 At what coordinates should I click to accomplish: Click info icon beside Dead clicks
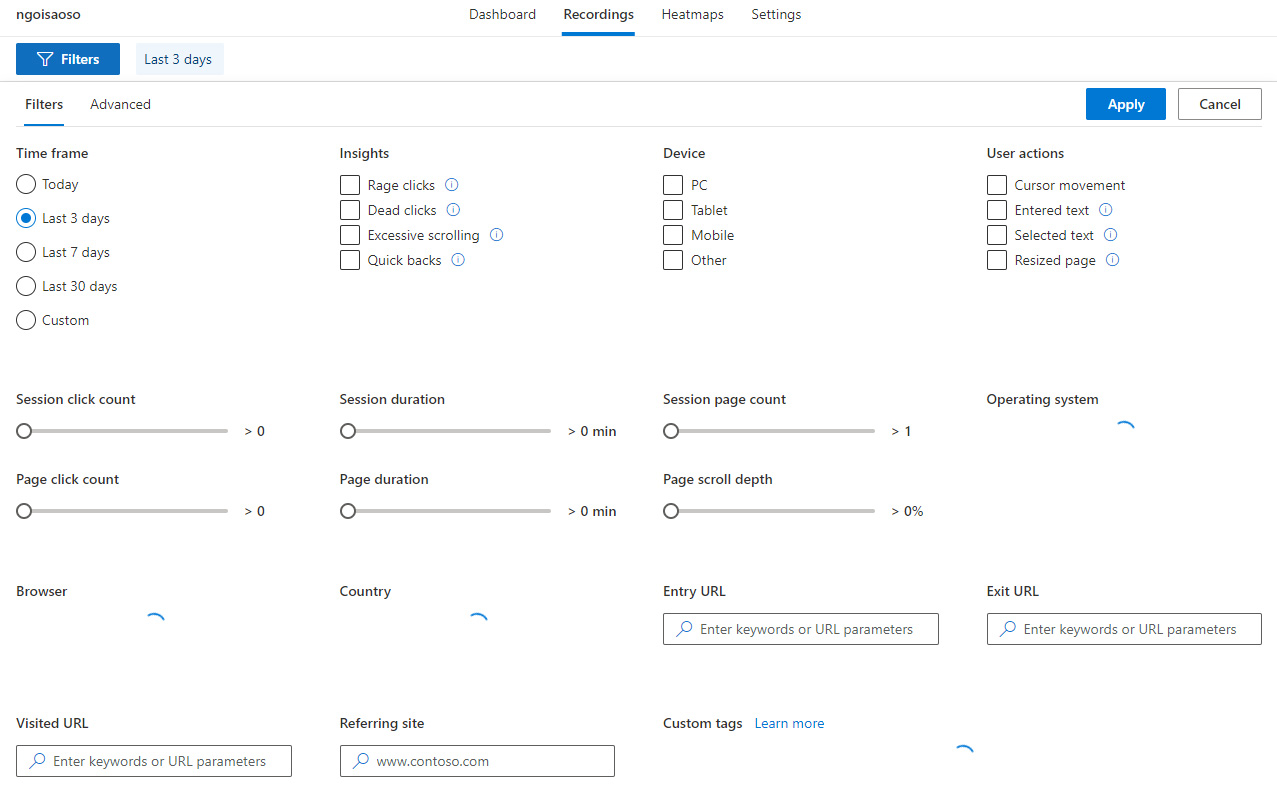coord(453,210)
